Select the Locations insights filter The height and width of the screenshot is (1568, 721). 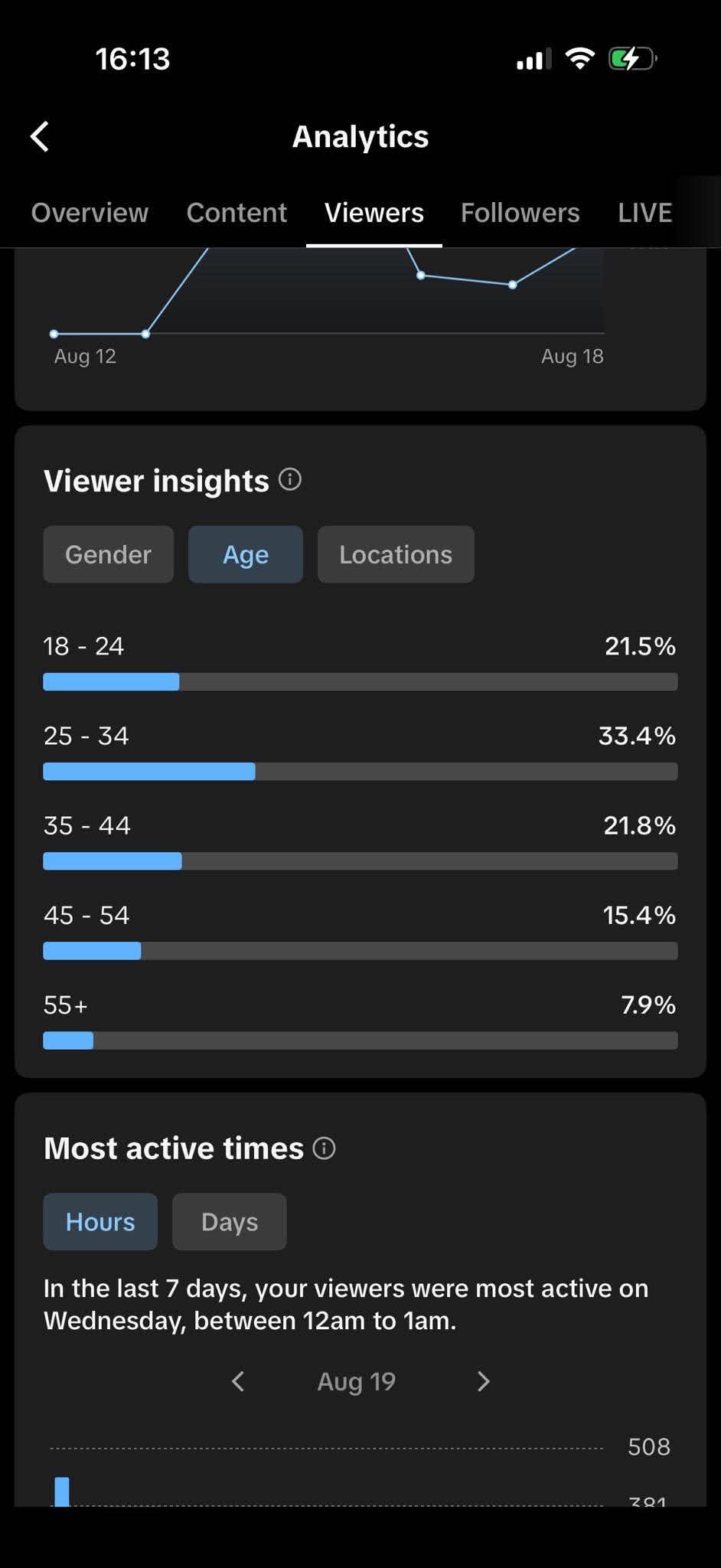click(396, 554)
